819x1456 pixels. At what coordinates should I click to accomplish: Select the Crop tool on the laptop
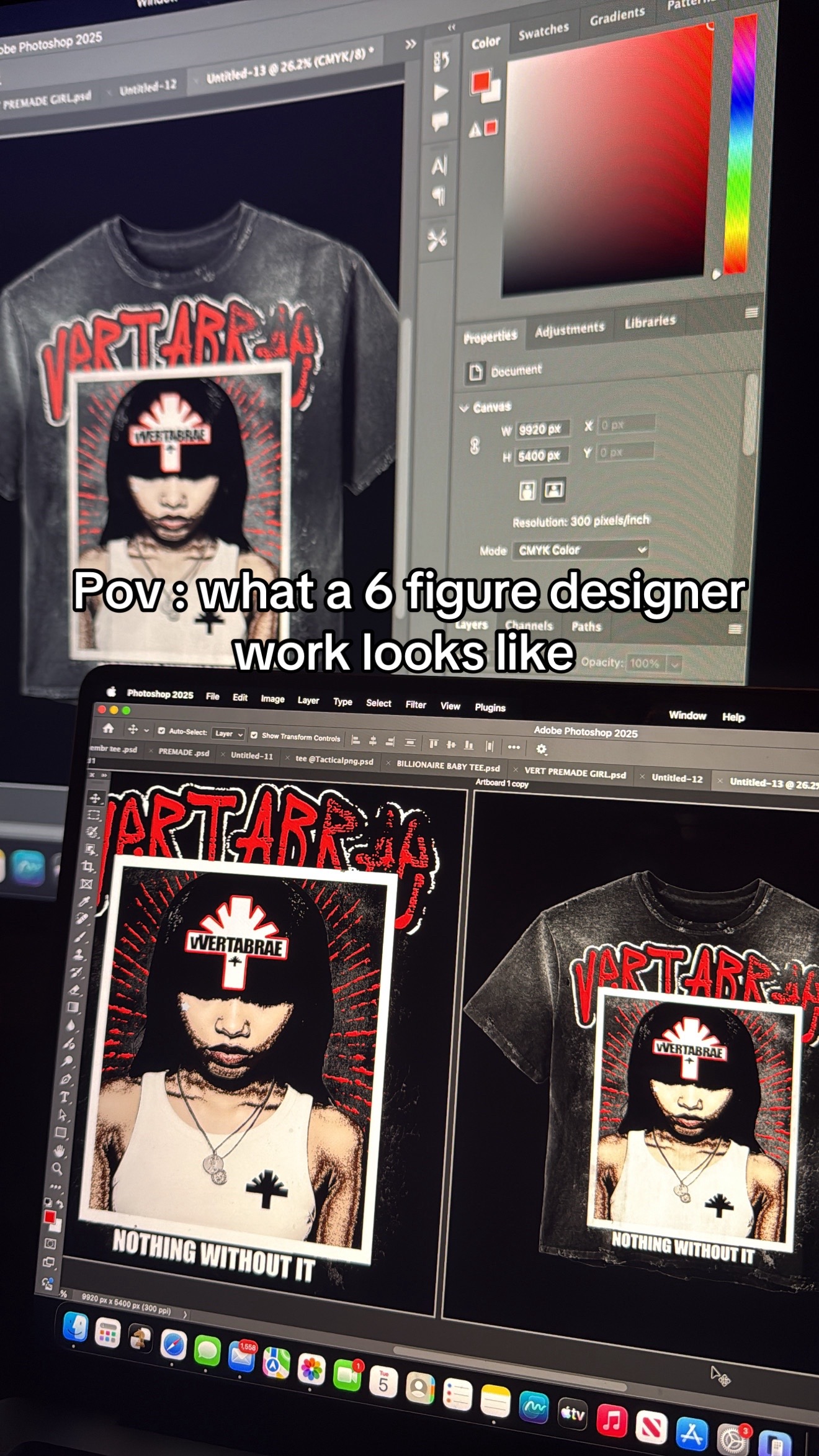pos(89,866)
